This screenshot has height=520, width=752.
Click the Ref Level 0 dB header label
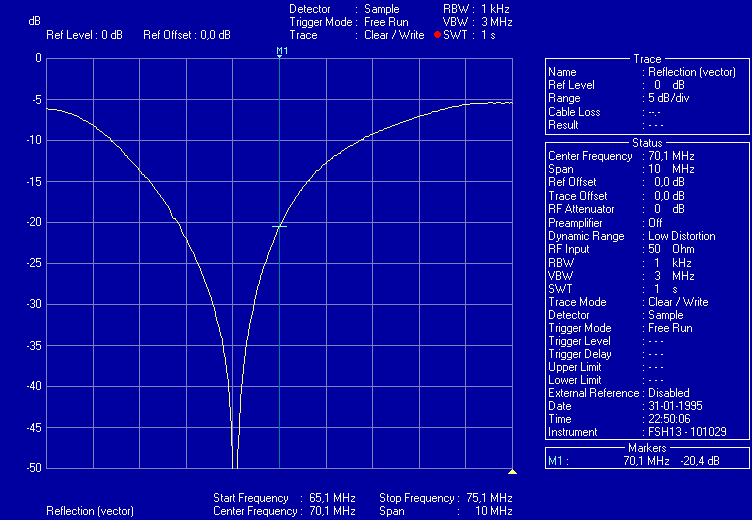(84, 35)
